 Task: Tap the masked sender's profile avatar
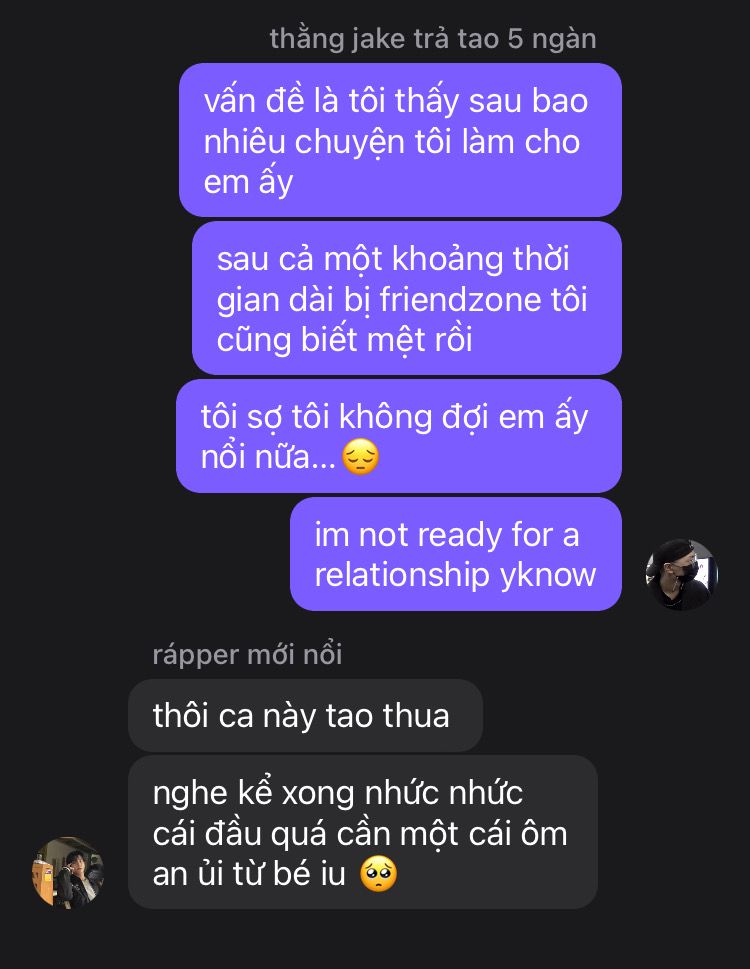[x=681, y=575]
